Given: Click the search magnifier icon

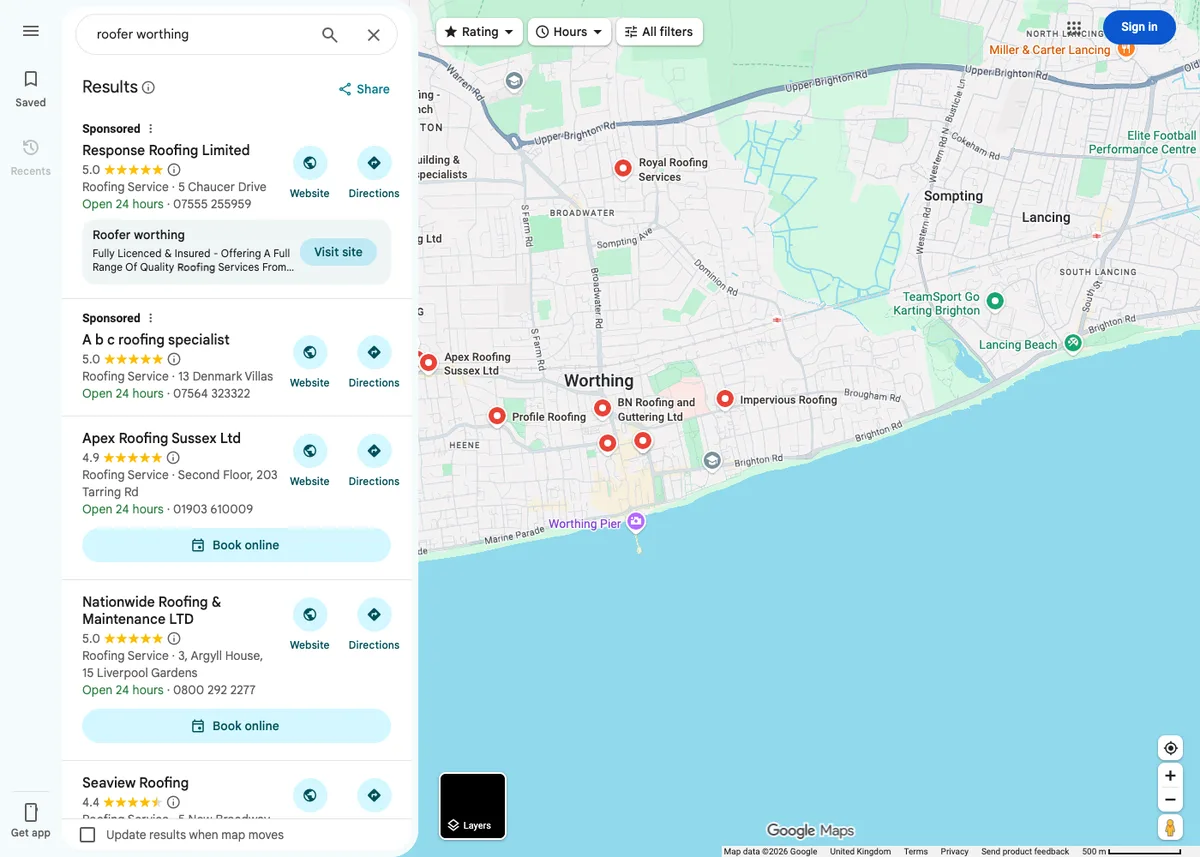Looking at the screenshot, I should tap(330, 35).
